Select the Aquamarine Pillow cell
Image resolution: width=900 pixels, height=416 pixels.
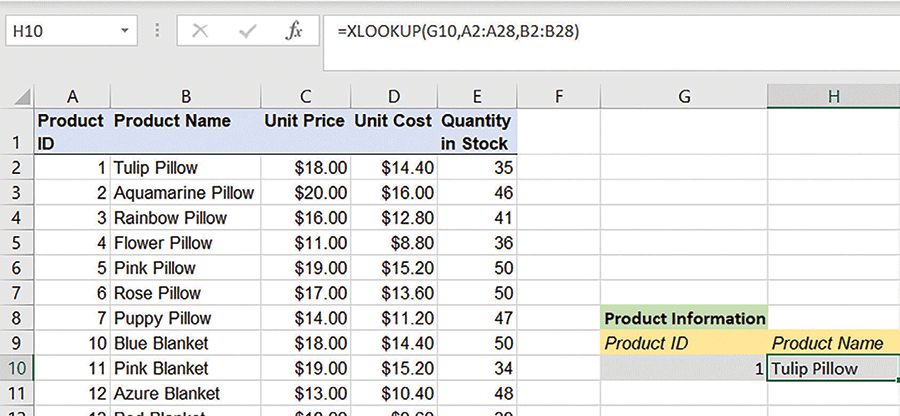(185, 193)
